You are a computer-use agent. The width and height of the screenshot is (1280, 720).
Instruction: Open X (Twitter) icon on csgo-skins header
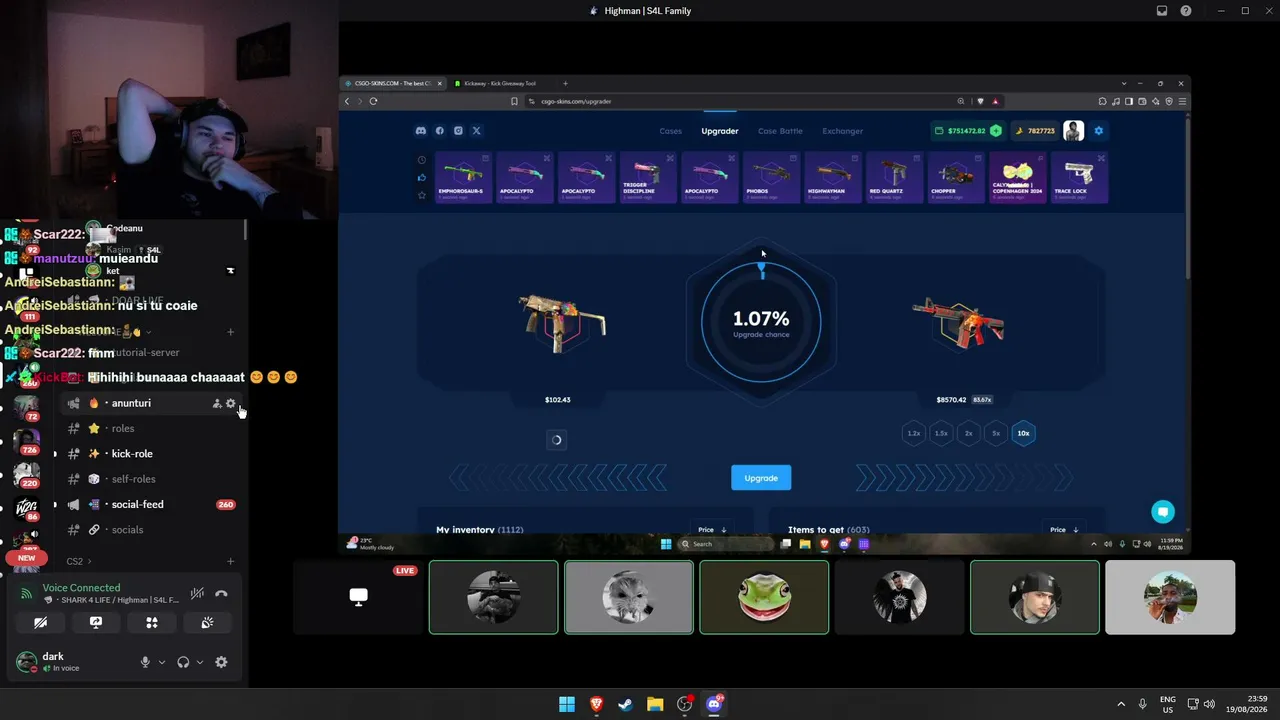point(476,131)
